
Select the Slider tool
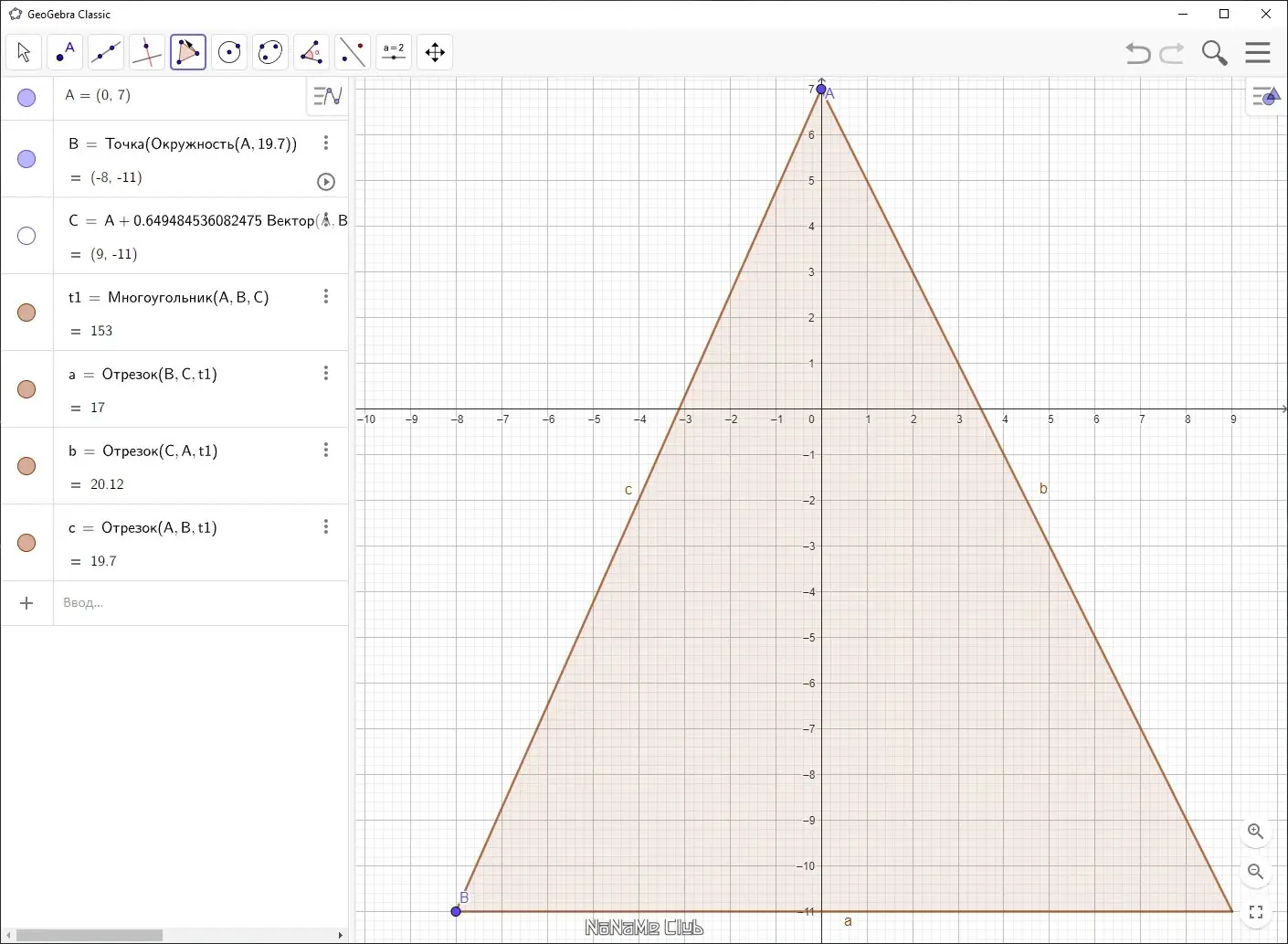point(394,52)
